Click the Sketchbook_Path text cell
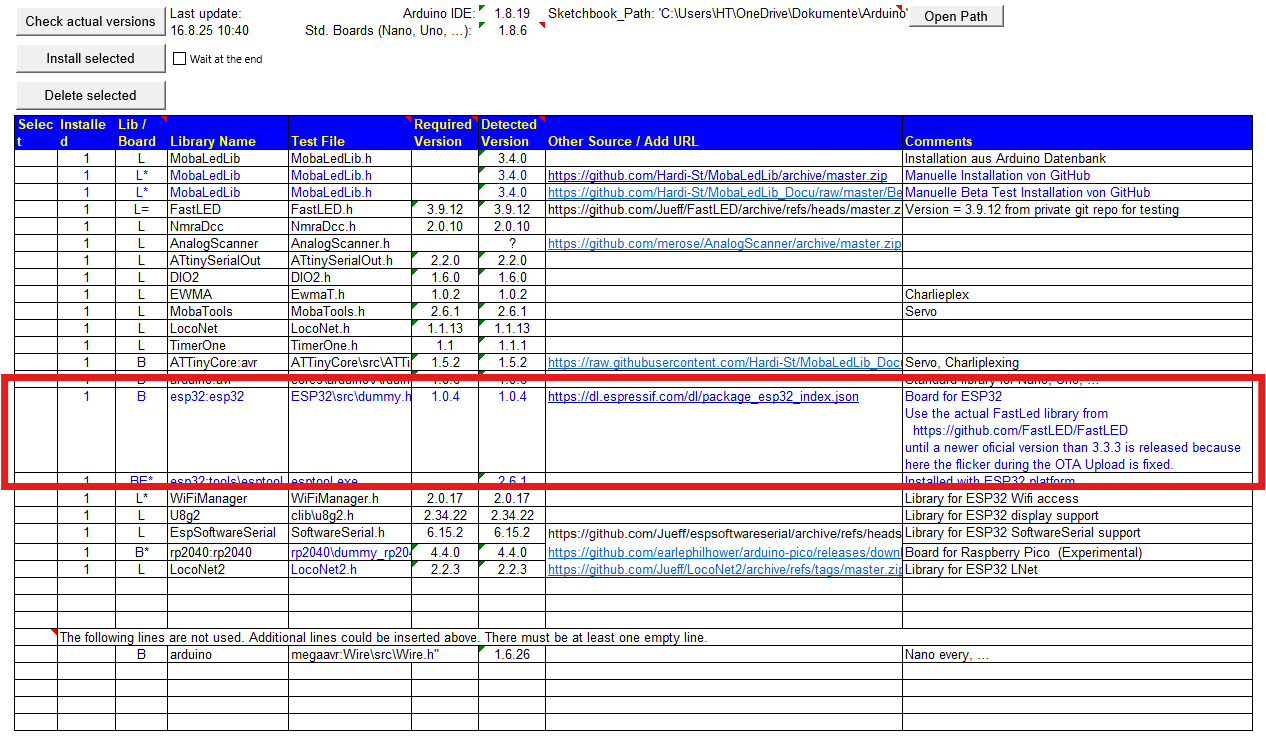 point(727,14)
